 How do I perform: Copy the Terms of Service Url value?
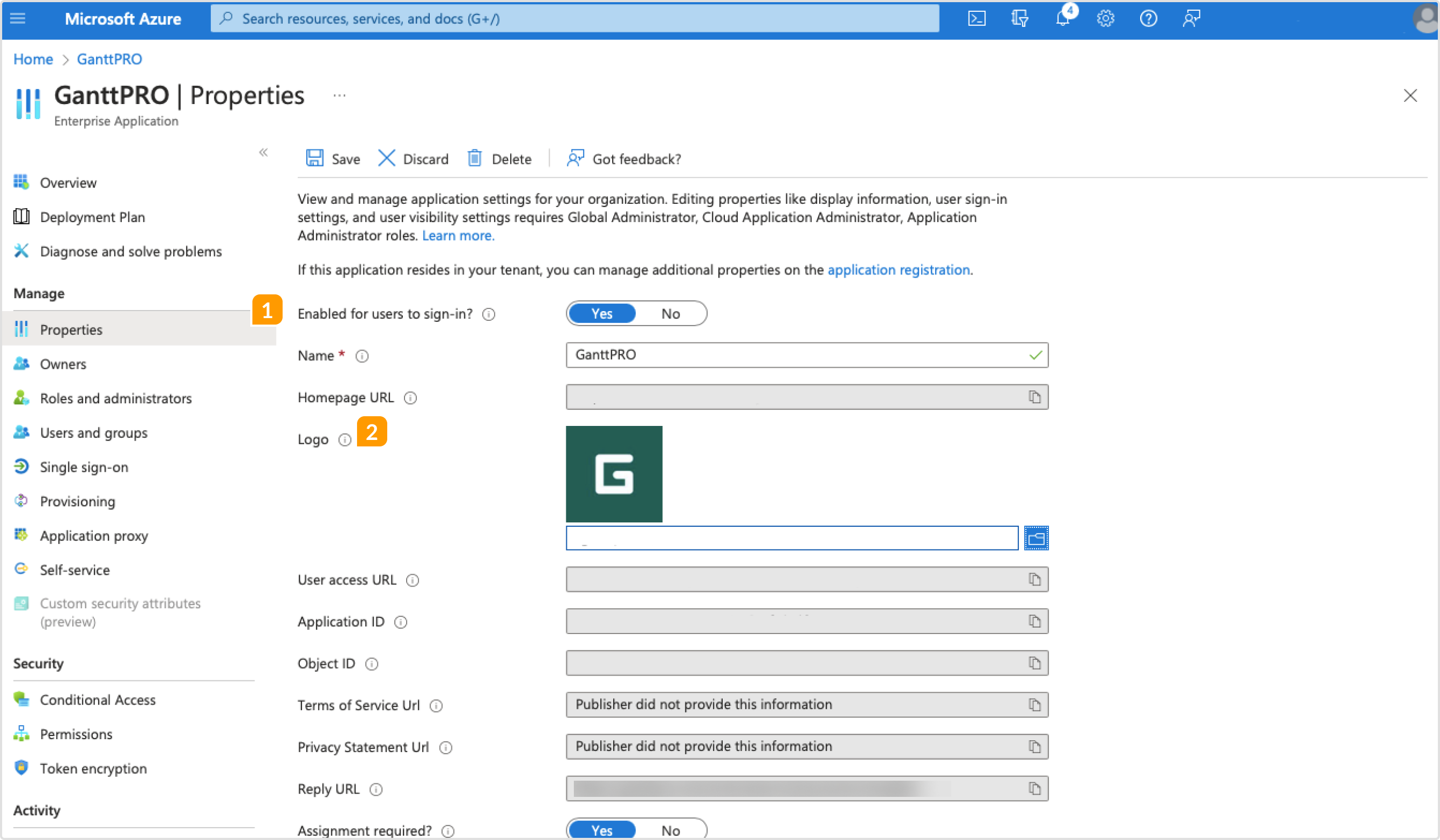point(1034,705)
